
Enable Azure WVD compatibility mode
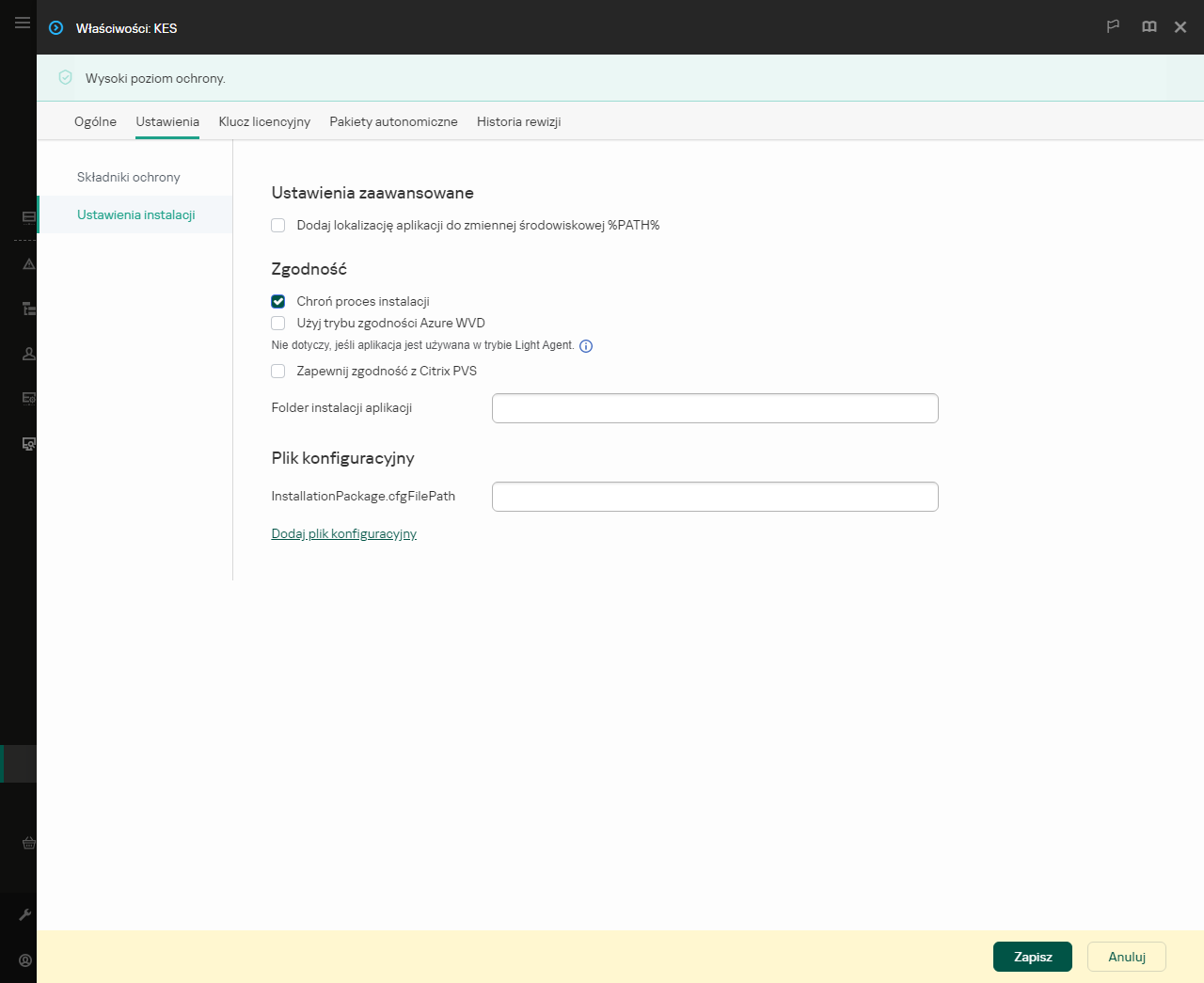(x=277, y=323)
